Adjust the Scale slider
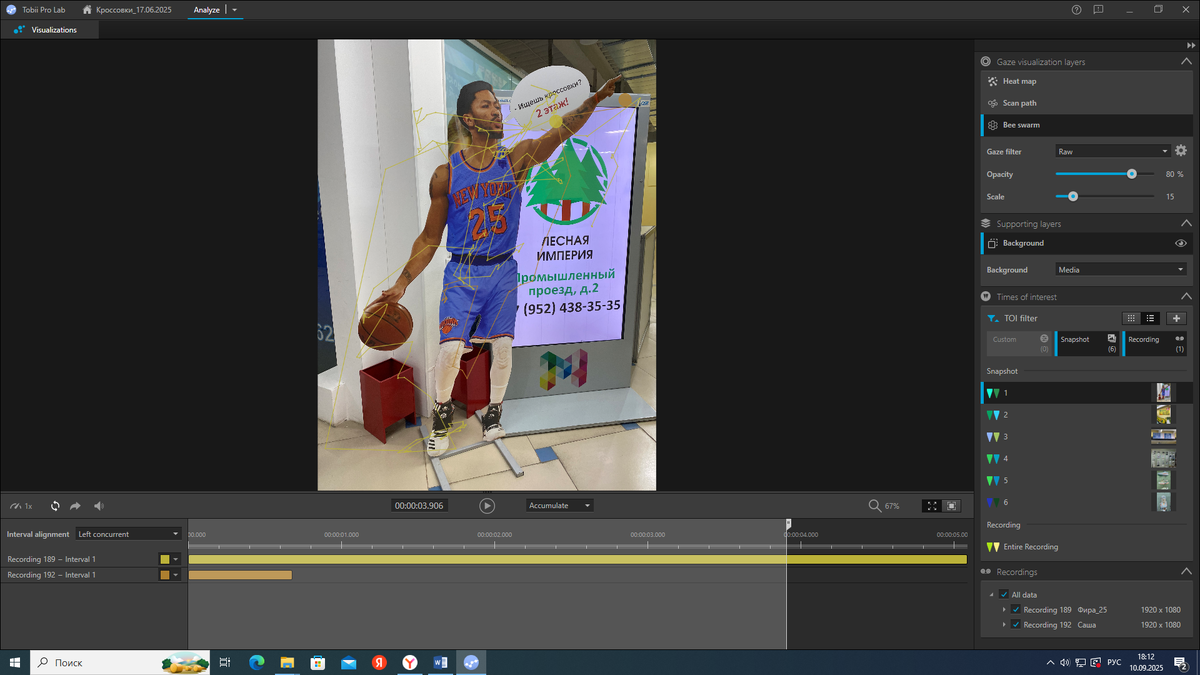Viewport: 1200px width, 675px height. [x=1073, y=196]
